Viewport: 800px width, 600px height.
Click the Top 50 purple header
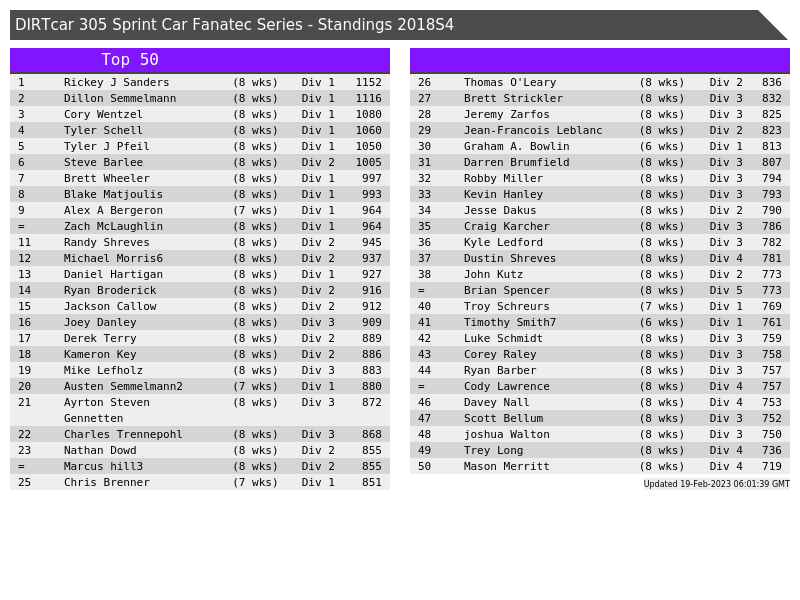point(130,60)
